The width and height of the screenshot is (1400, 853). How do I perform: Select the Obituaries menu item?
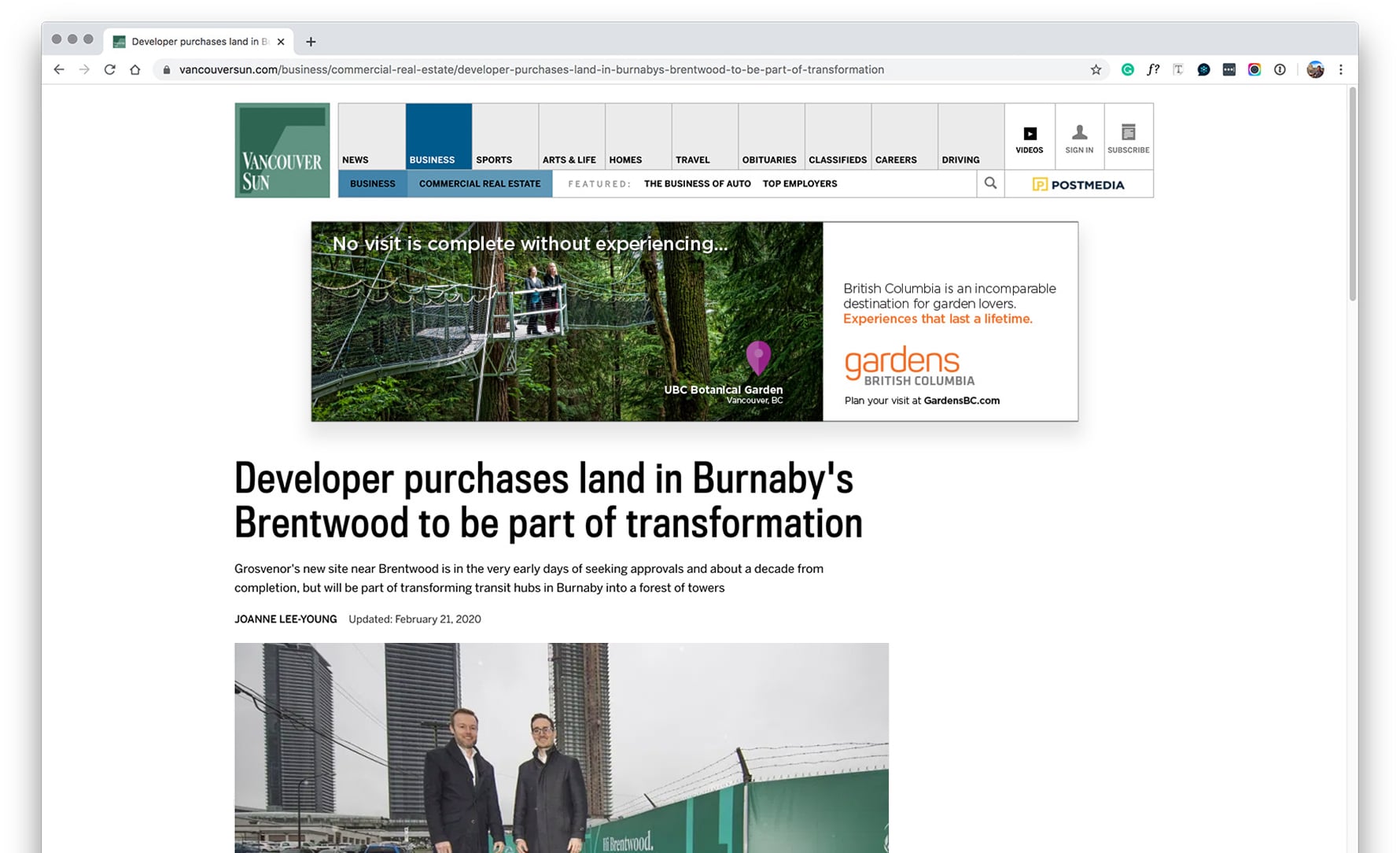coord(770,159)
